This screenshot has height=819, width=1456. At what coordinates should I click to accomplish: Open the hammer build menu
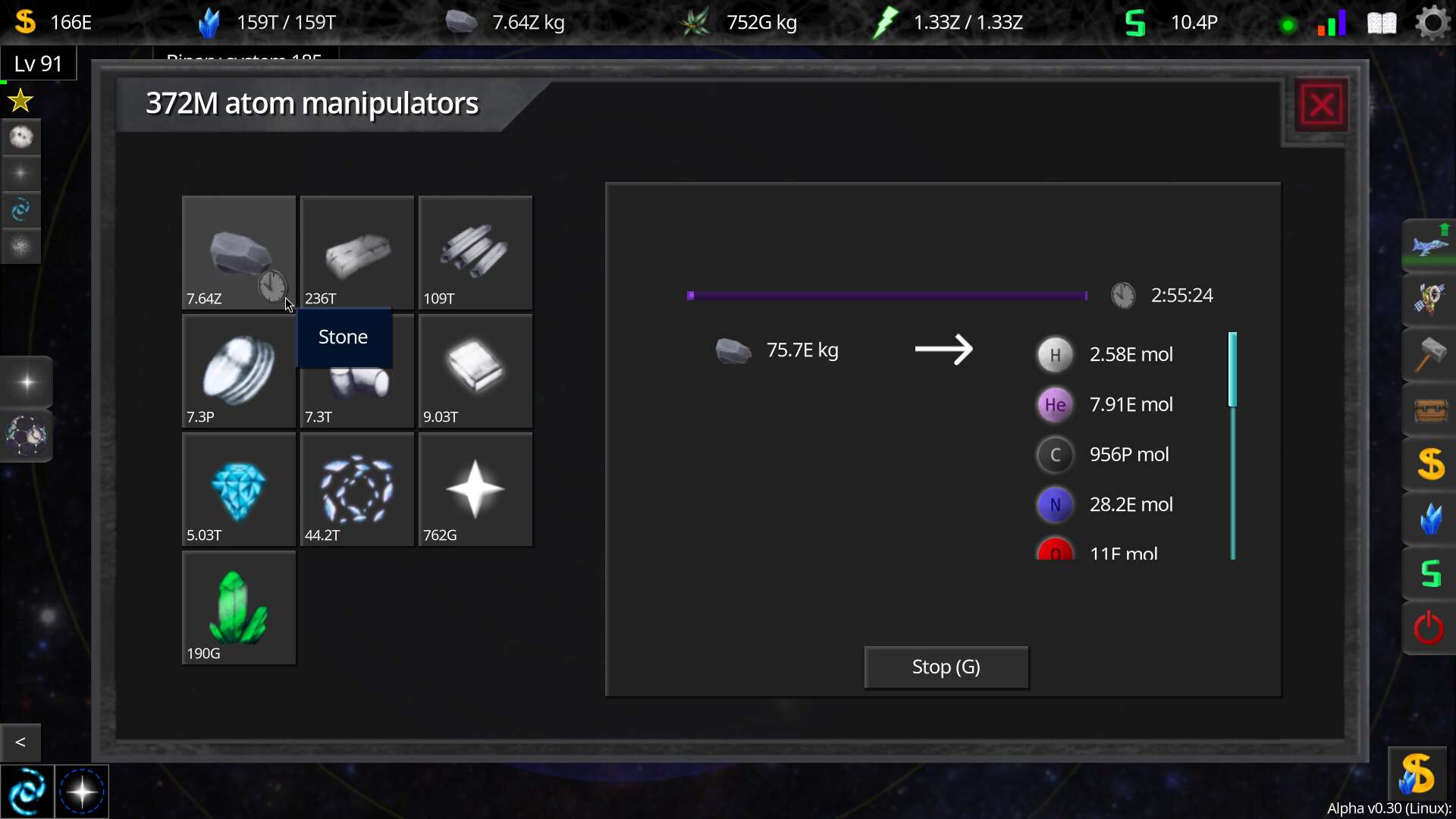(x=1429, y=354)
